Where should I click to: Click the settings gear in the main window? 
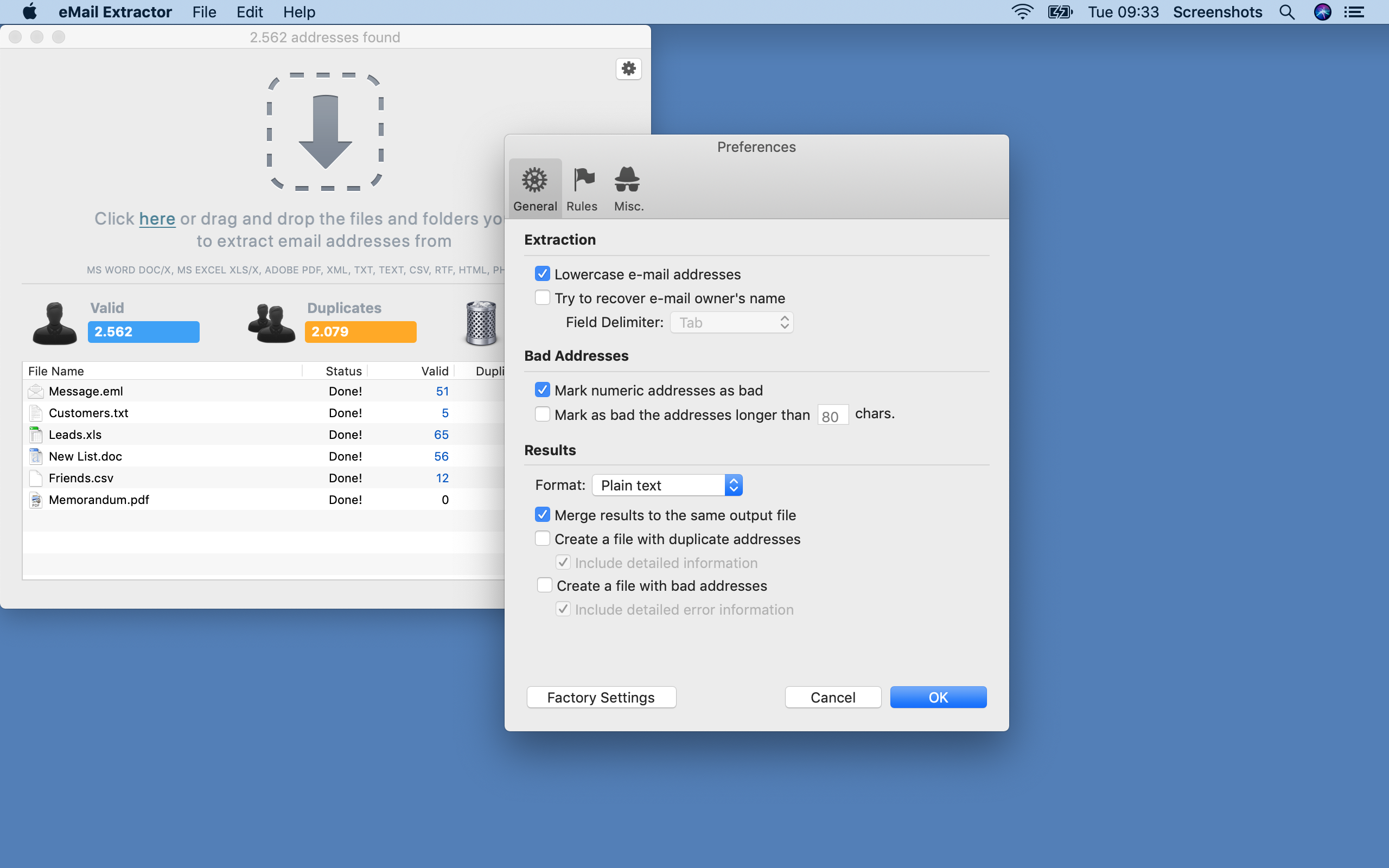[628, 68]
